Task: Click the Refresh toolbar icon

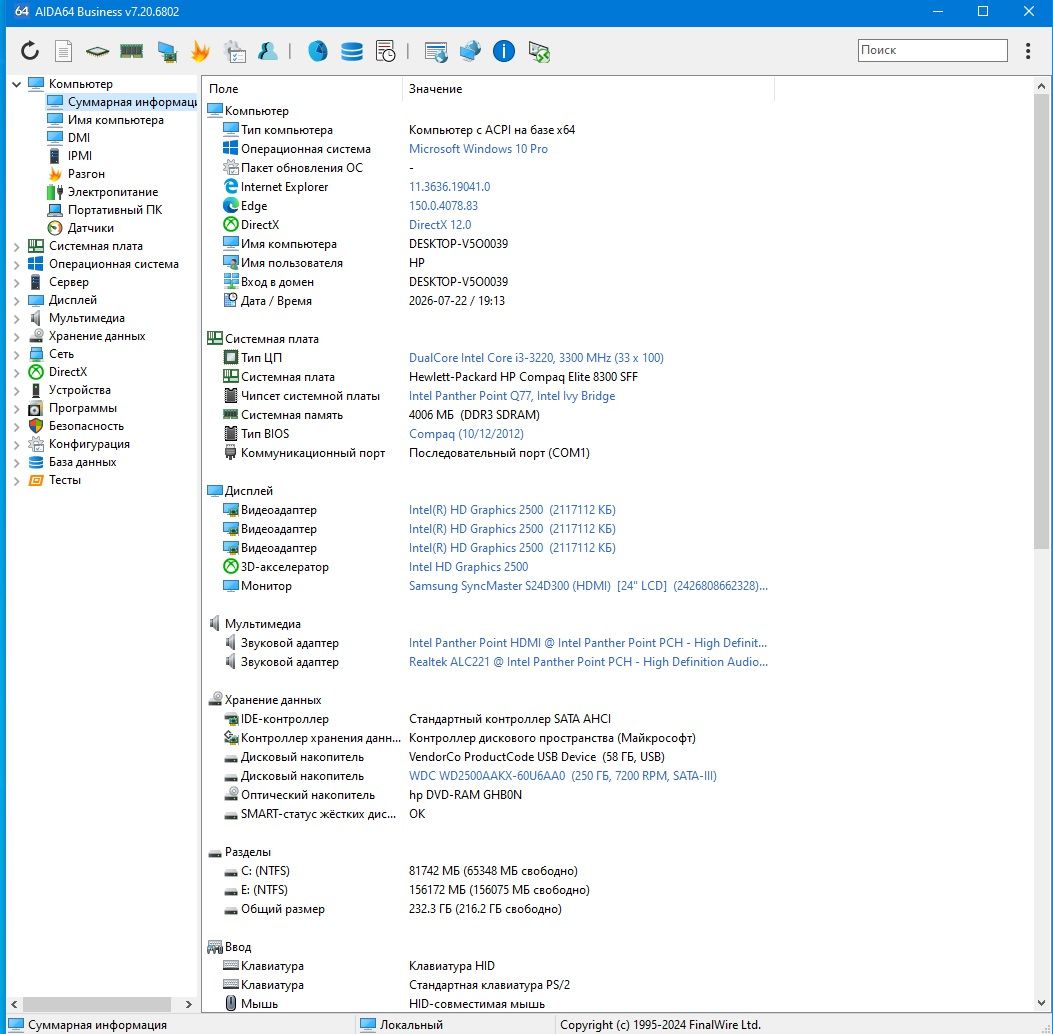Action: coord(30,51)
